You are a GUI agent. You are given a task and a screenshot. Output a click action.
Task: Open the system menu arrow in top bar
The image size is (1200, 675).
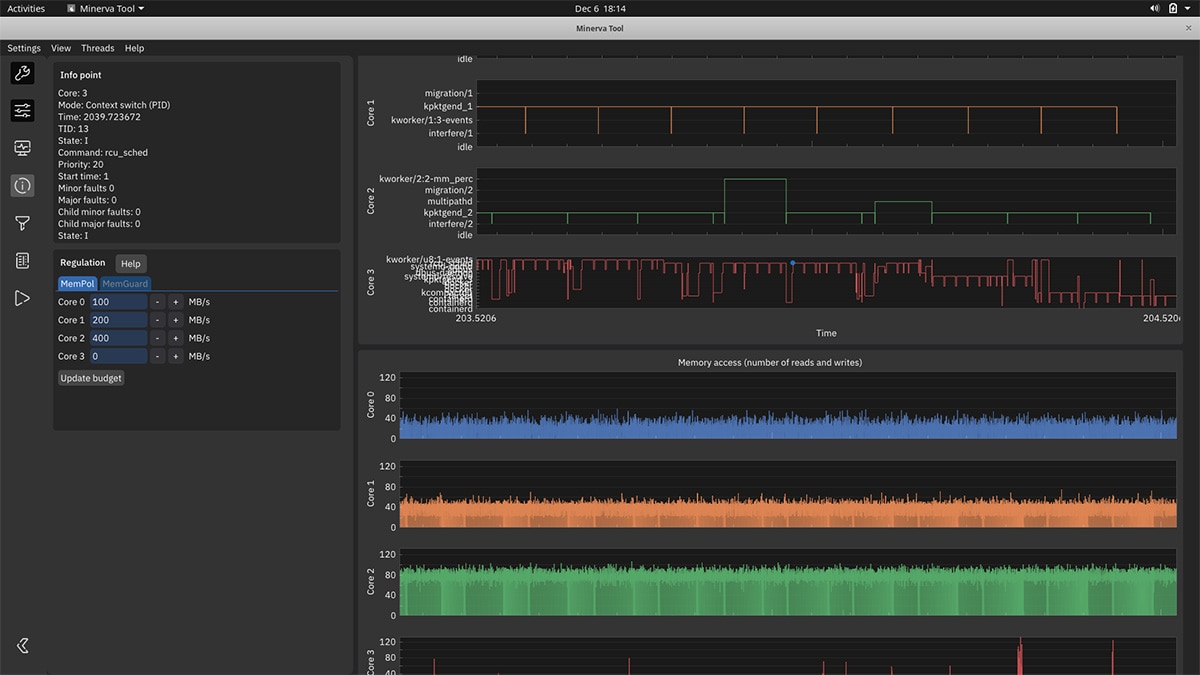[1189, 8]
